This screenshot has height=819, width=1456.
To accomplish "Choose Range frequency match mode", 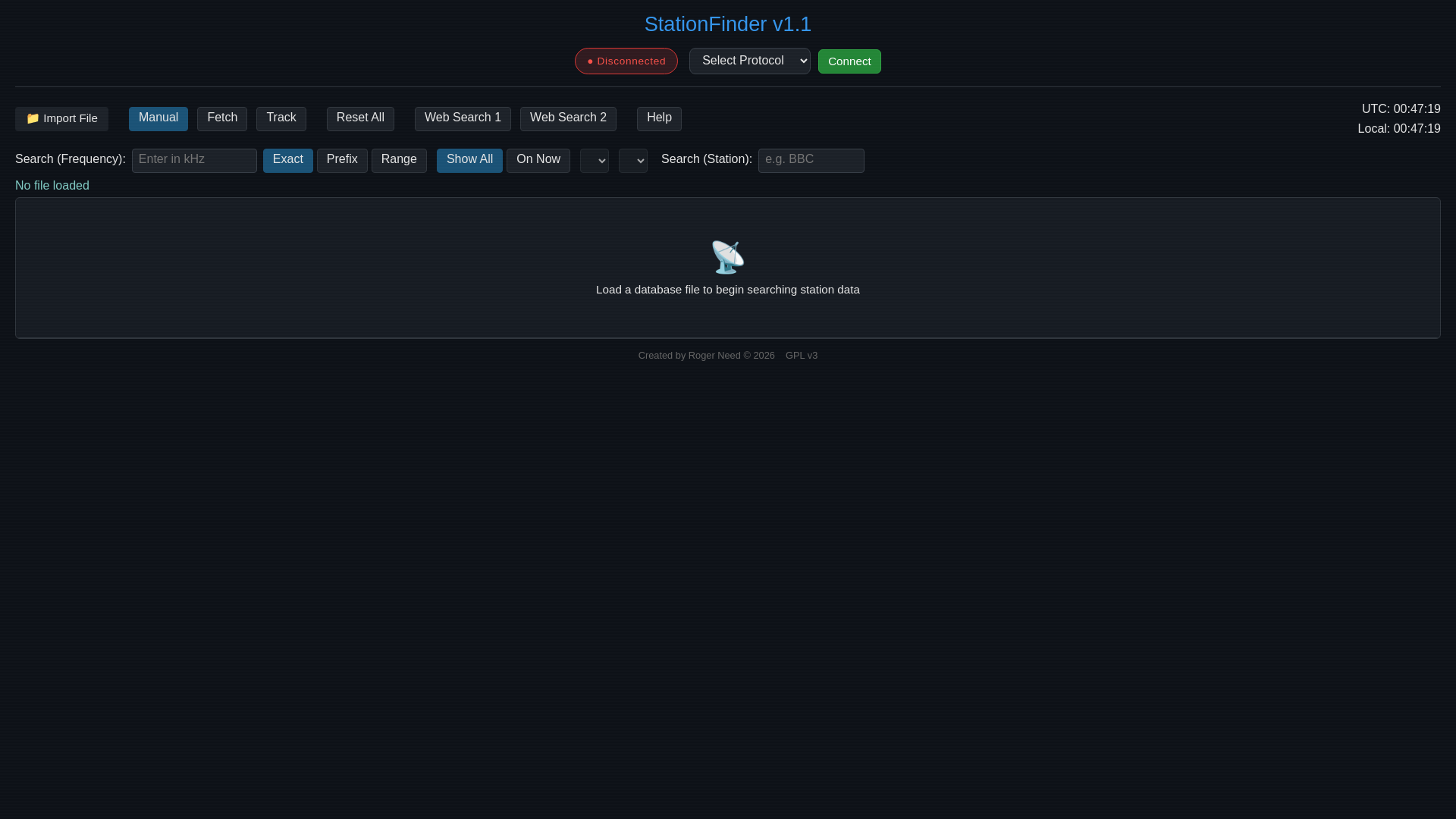I will click(x=399, y=160).
